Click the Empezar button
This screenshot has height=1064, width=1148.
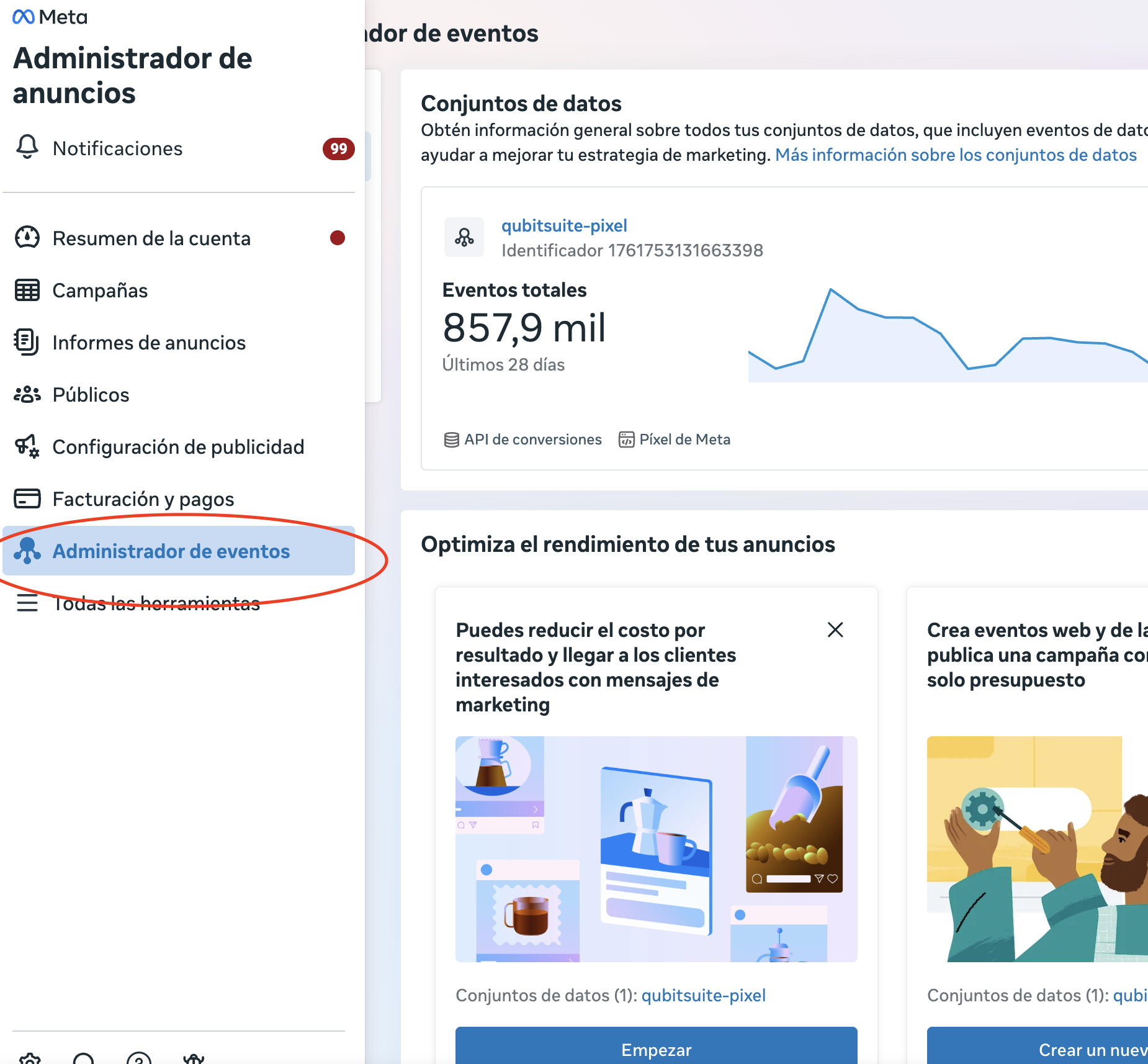point(657,1047)
